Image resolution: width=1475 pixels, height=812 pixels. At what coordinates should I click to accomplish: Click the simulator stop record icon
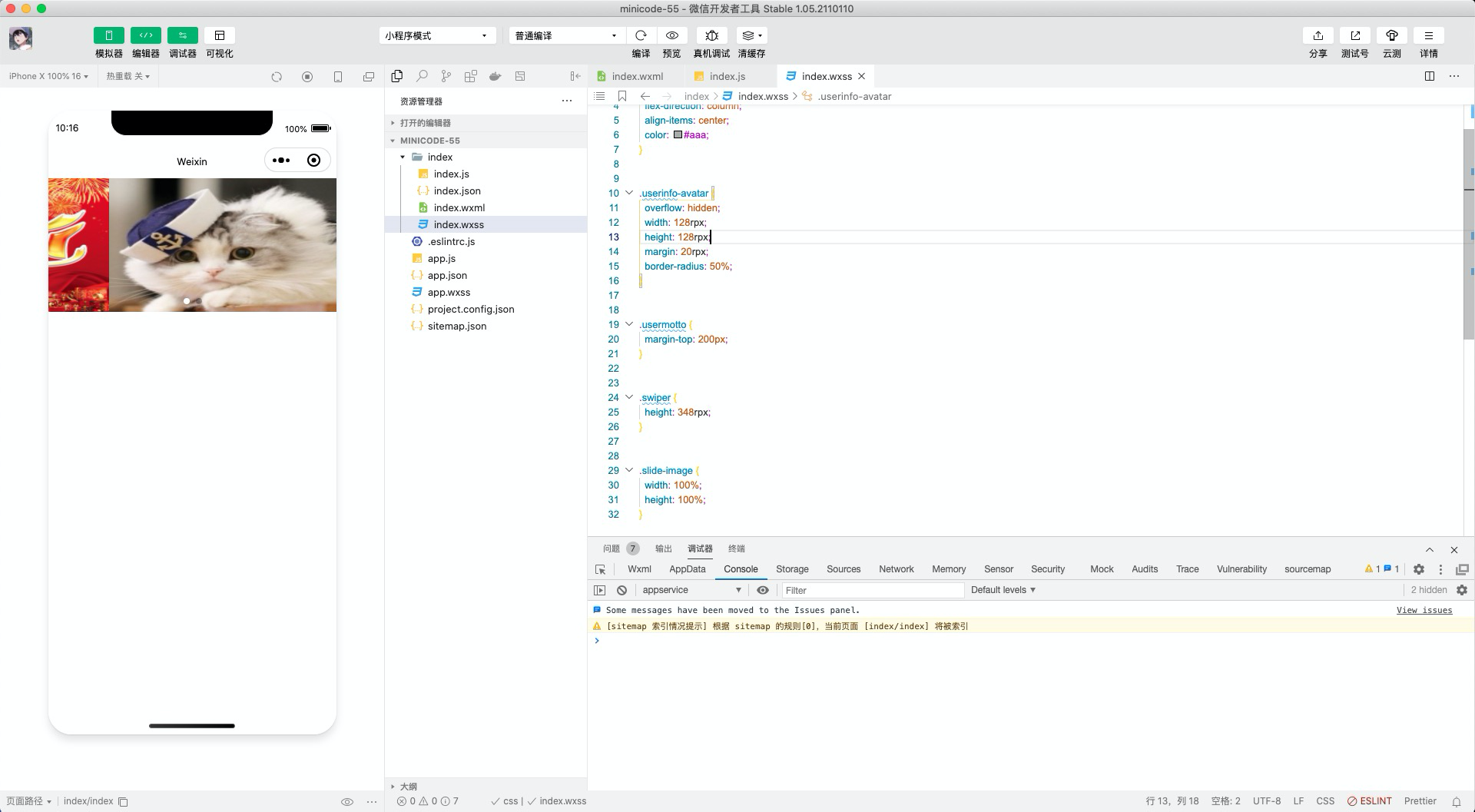pyautogui.click(x=307, y=77)
